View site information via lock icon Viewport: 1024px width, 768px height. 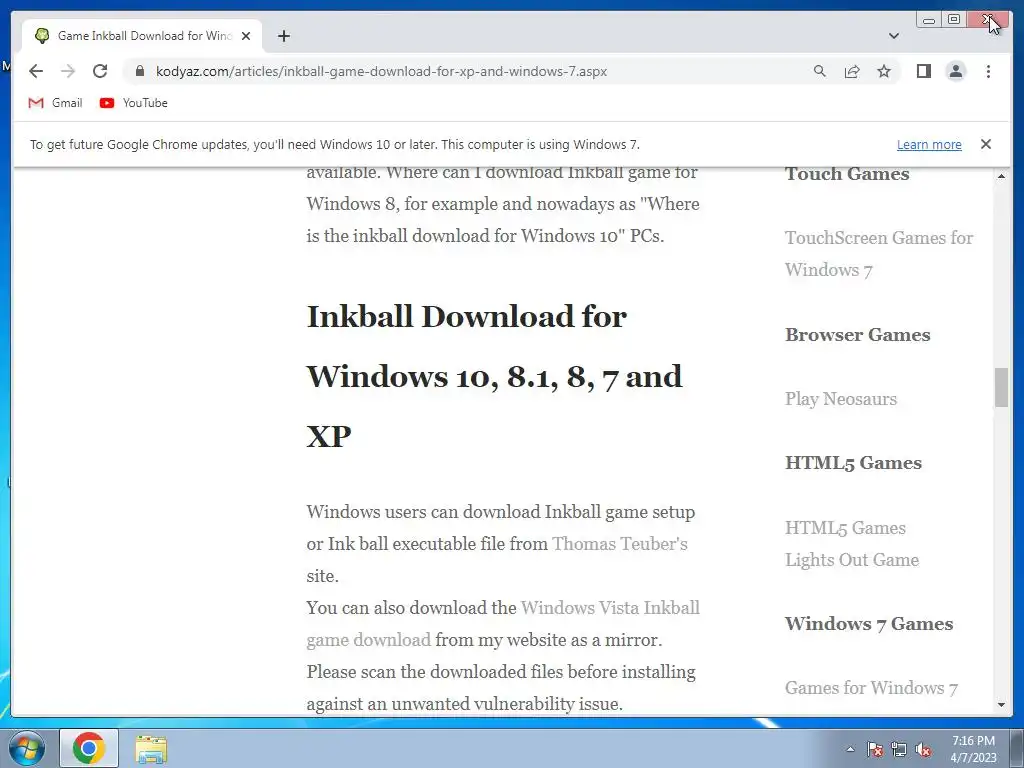click(x=140, y=71)
